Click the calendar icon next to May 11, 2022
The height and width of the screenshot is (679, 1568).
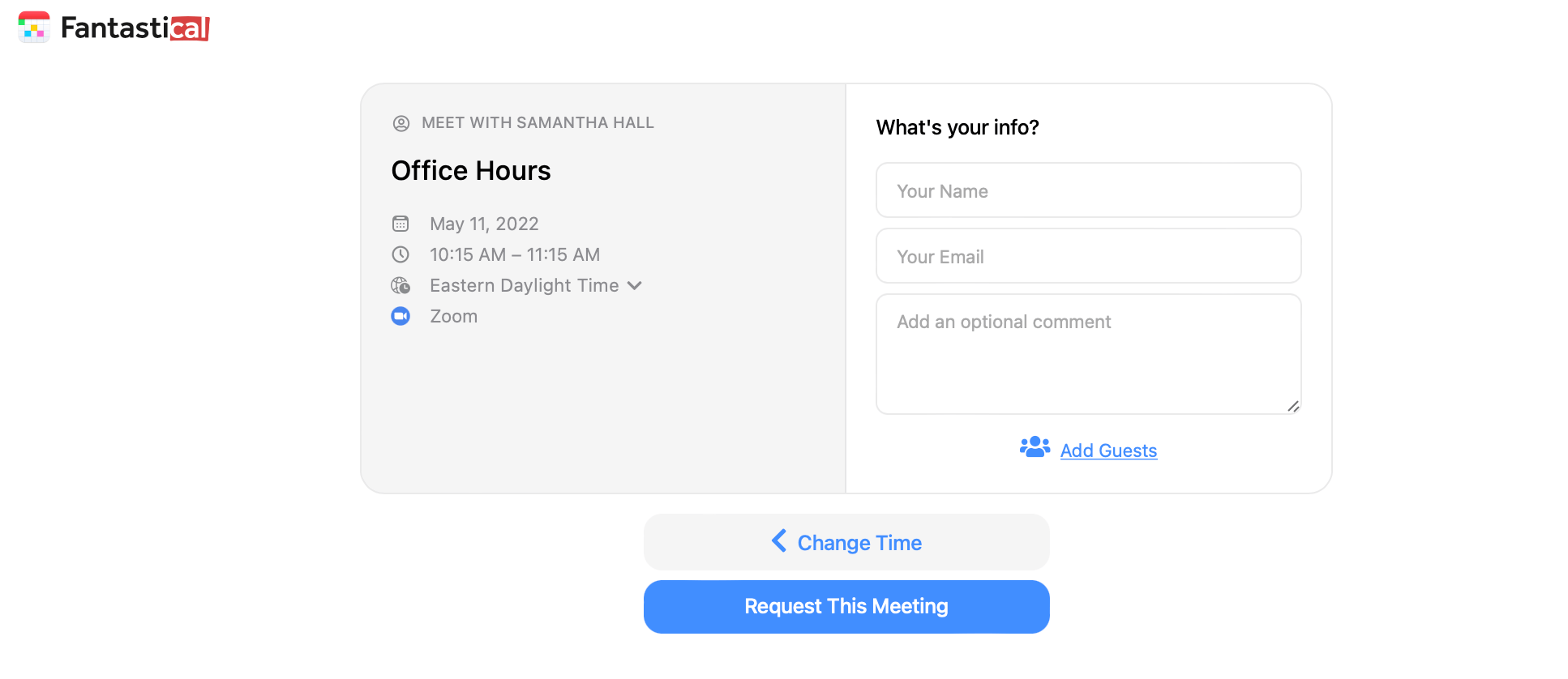tap(401, 224)
